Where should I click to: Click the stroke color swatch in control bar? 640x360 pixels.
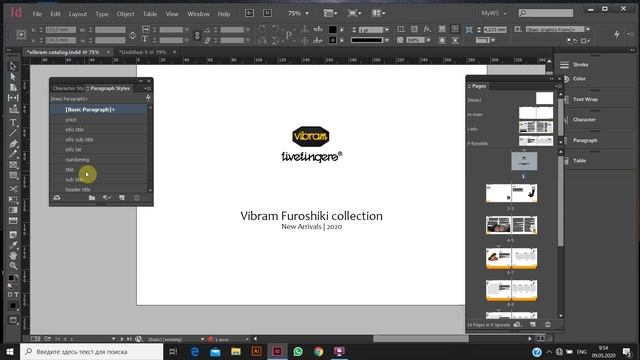[333, 40]
